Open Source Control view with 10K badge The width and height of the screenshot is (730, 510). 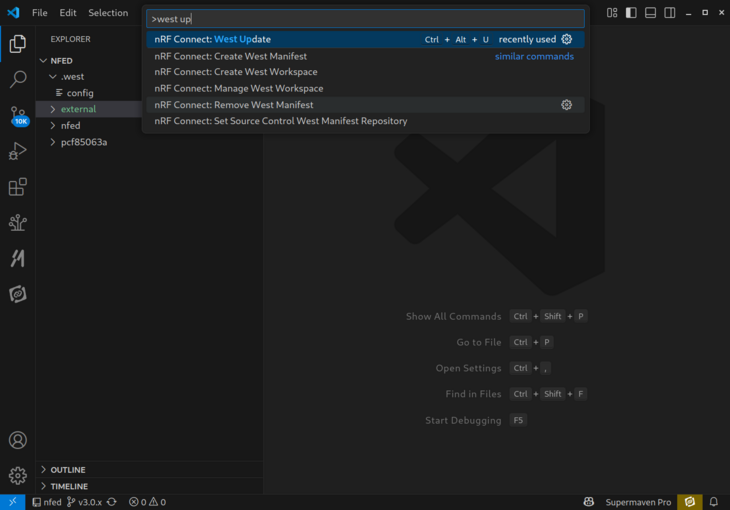point(19,115)
